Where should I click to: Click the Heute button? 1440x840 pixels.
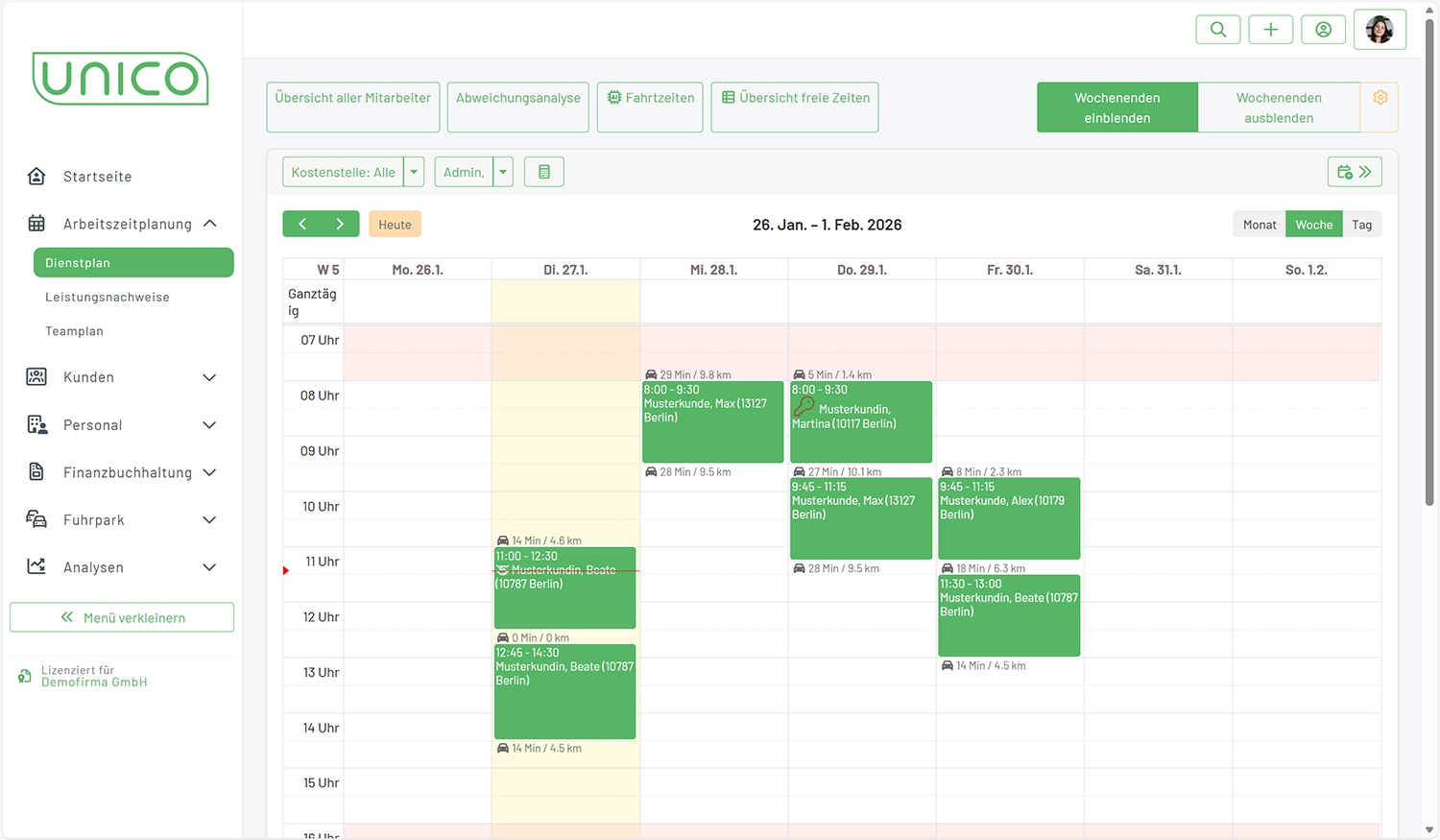coord(395,225)
